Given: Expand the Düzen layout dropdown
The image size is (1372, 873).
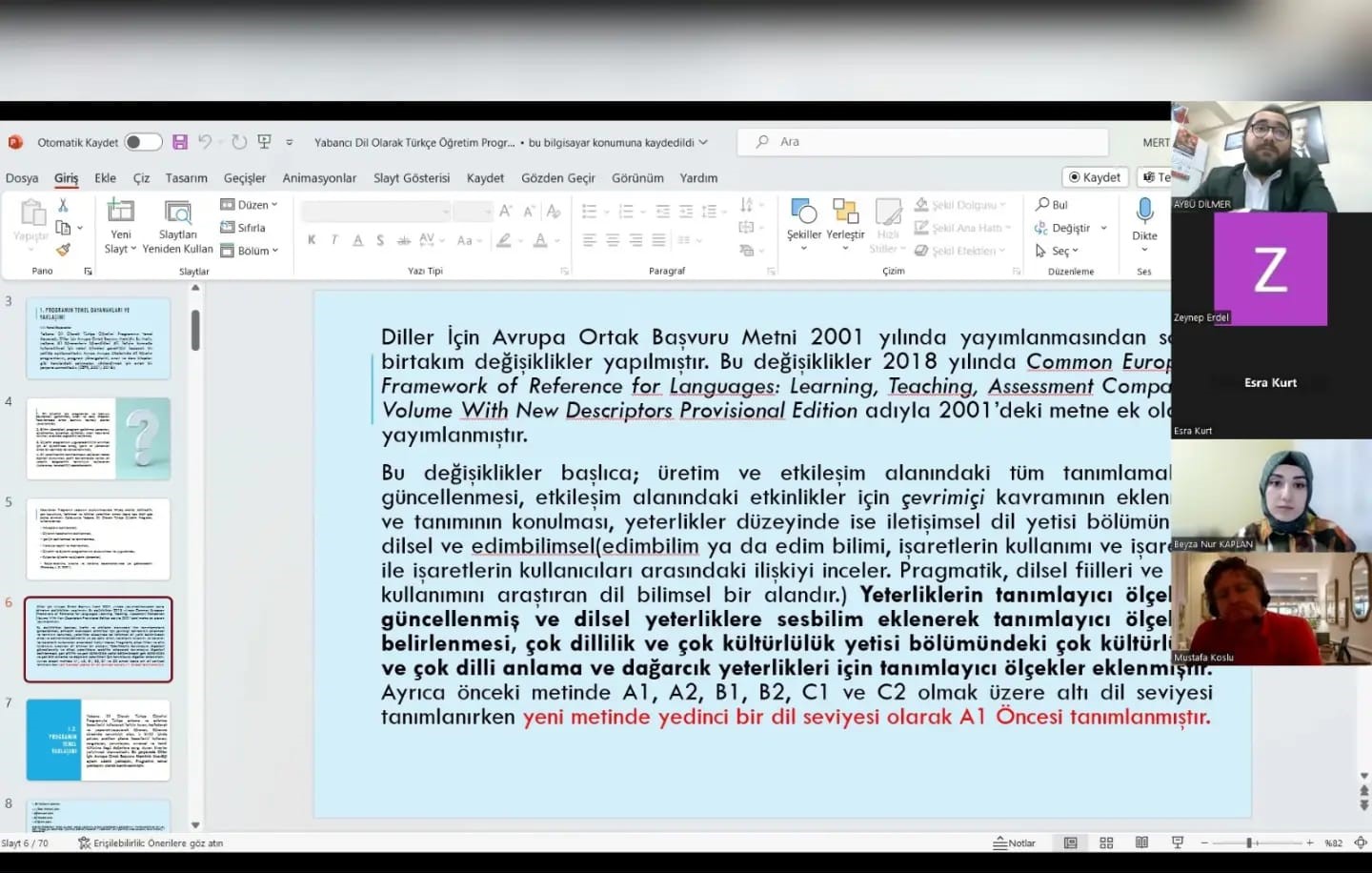Looking at the screenshot, I should coord(250,205).
